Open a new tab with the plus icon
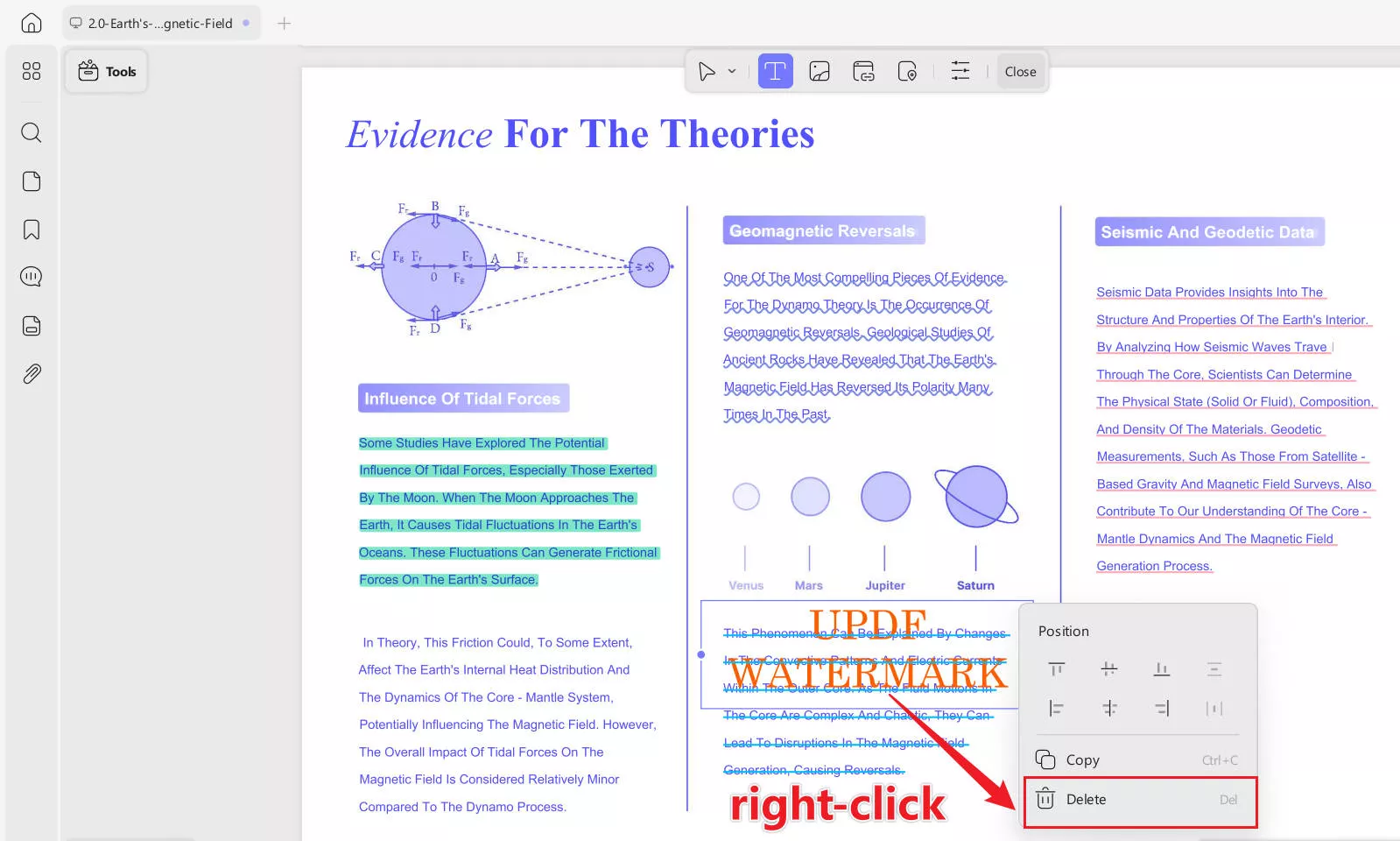This screenshot has width=1400, height=841. coord(284,24)
